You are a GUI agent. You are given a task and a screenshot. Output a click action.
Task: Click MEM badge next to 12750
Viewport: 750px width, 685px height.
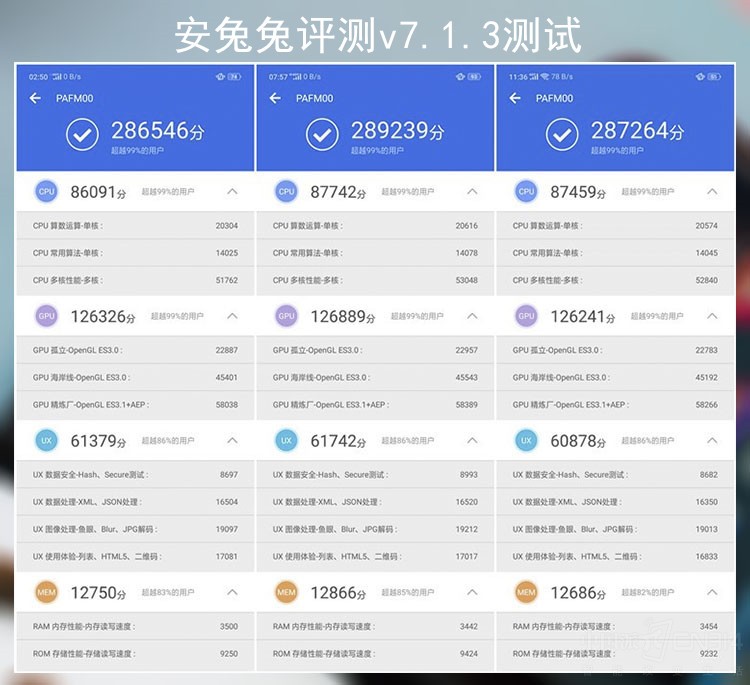click(46, 592)
